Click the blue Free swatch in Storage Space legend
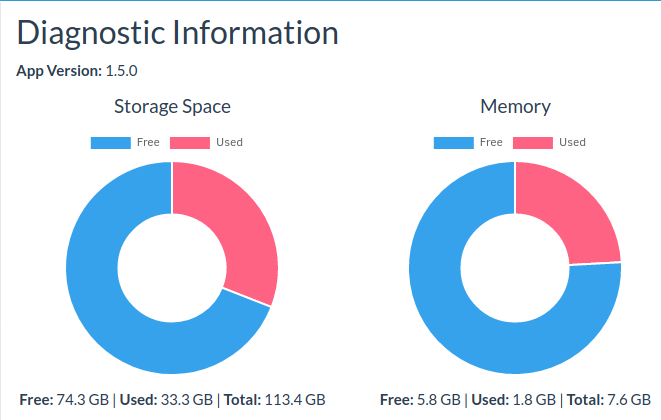The image size is (661, 420). pos(111,142)
